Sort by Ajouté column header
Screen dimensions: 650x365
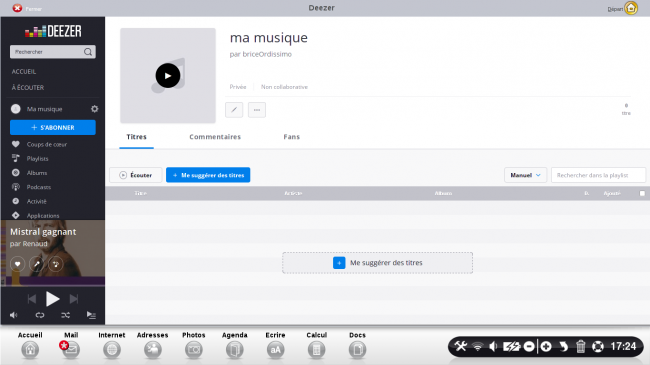612,193
